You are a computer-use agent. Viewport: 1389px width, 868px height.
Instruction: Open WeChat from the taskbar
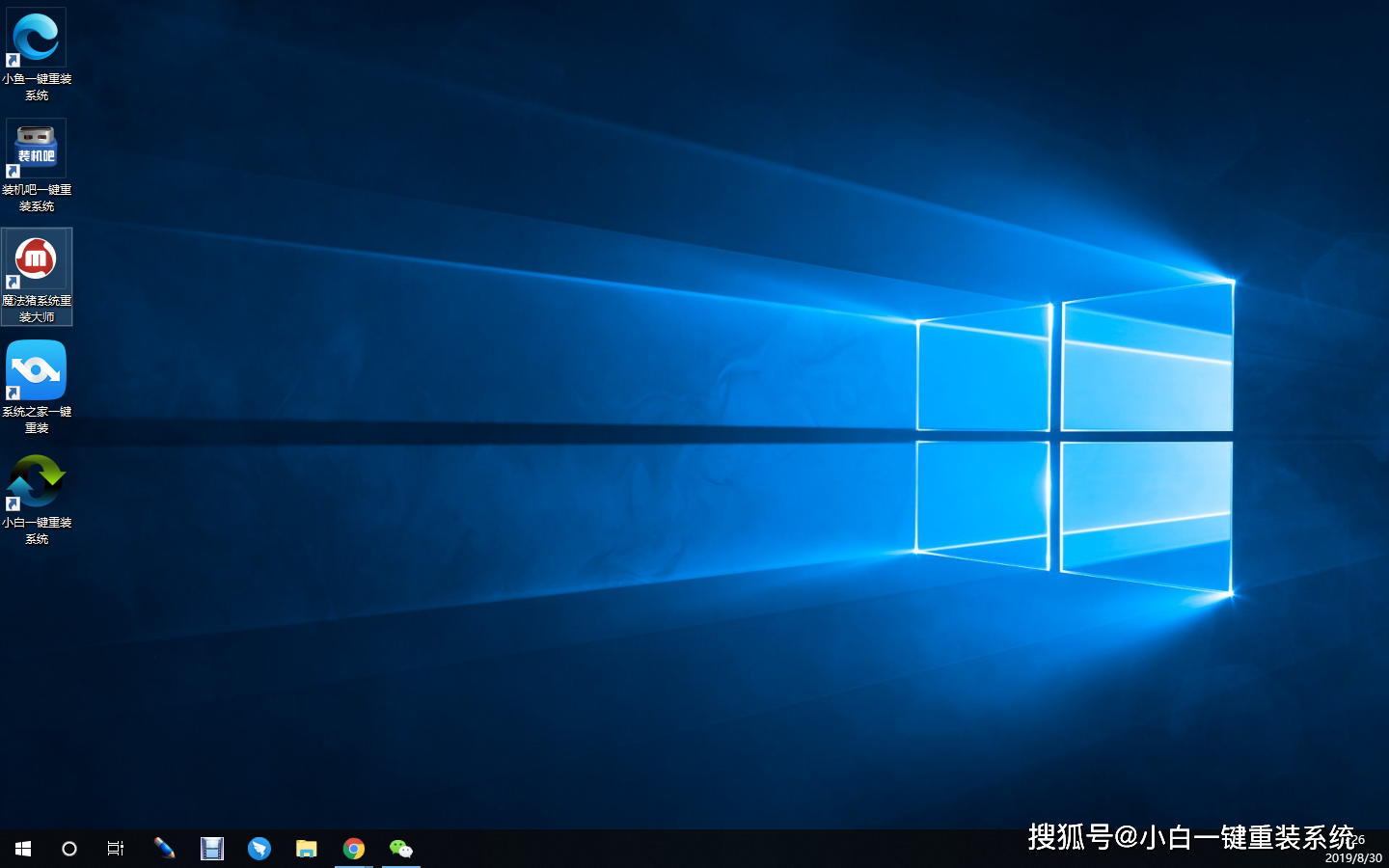[x=401, y=848]
